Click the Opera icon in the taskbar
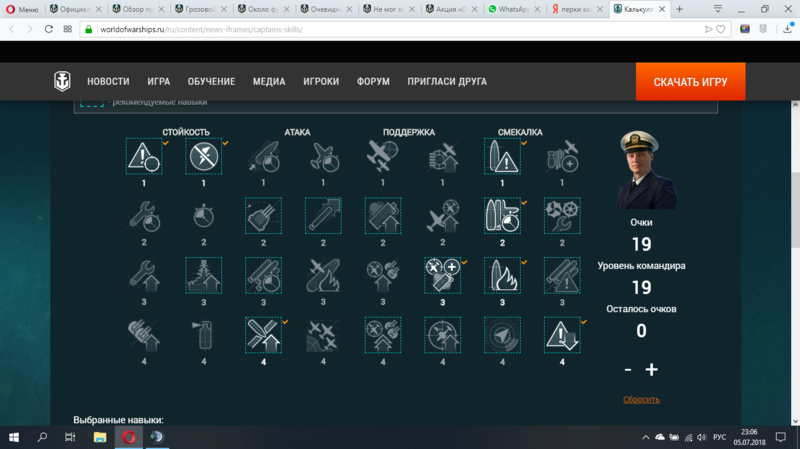The image size is (800, 449). (129, 437)
